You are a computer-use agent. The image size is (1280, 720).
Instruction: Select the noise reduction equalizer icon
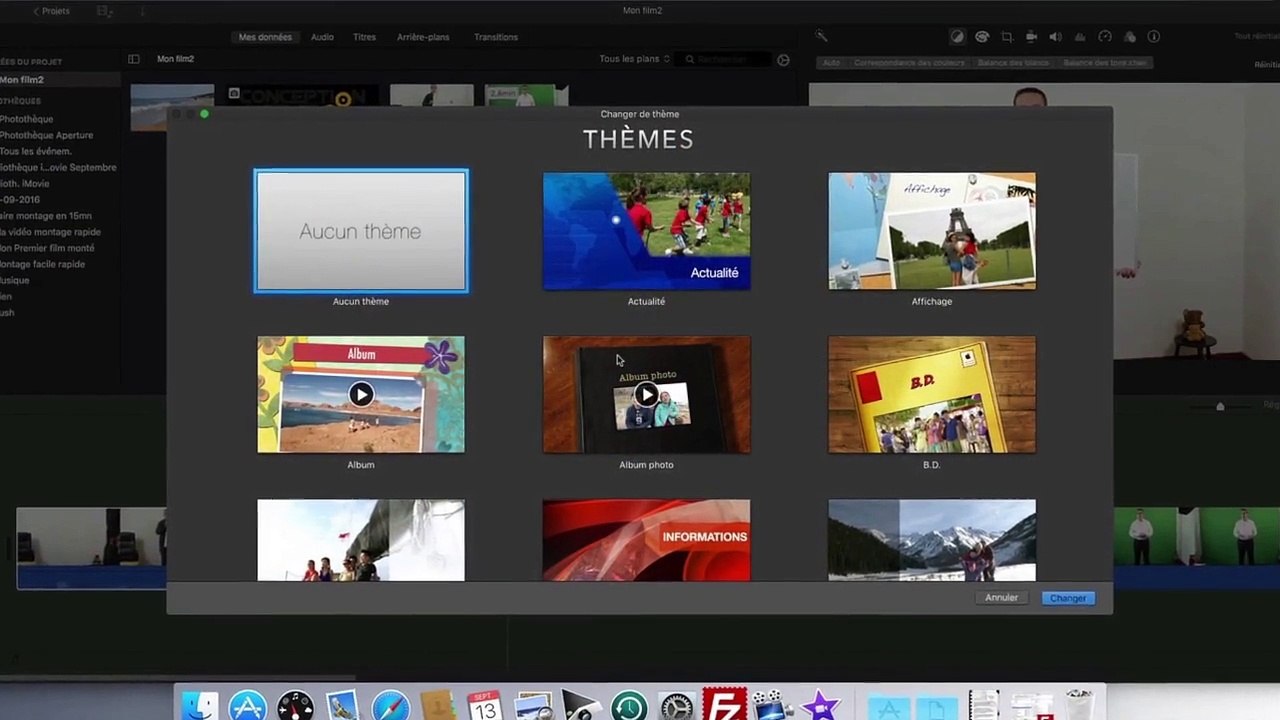pyautogui.click(x=1080, y=37)
